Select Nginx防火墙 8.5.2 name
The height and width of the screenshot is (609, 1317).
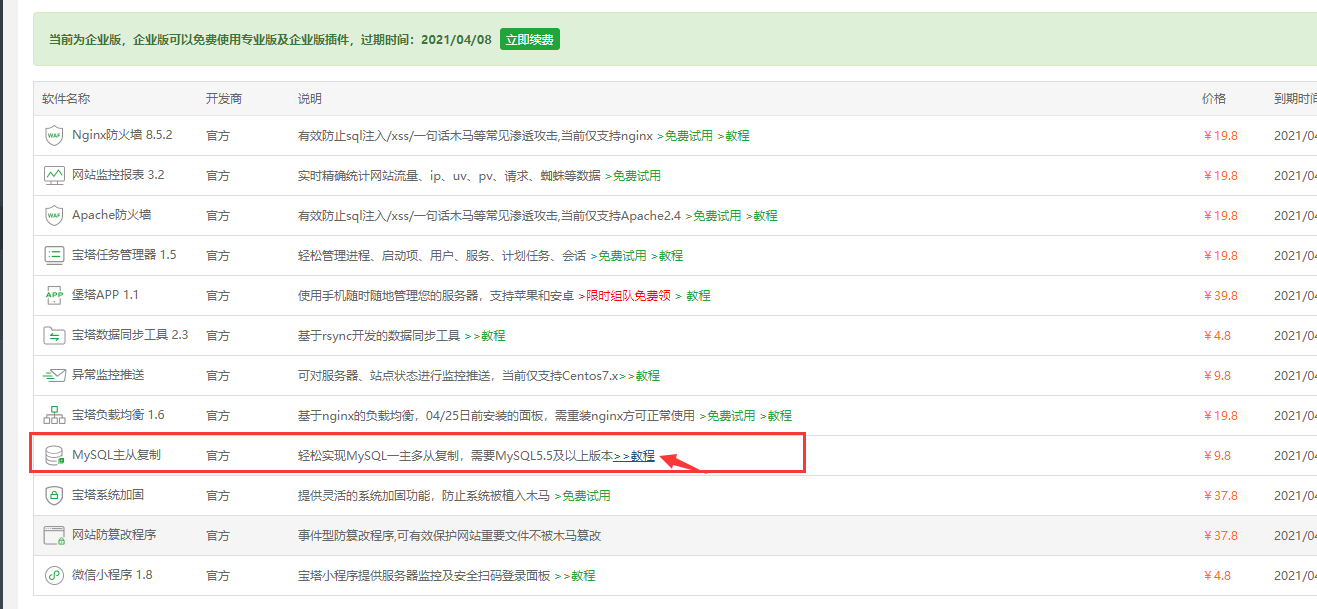click(x=122, y=135)
